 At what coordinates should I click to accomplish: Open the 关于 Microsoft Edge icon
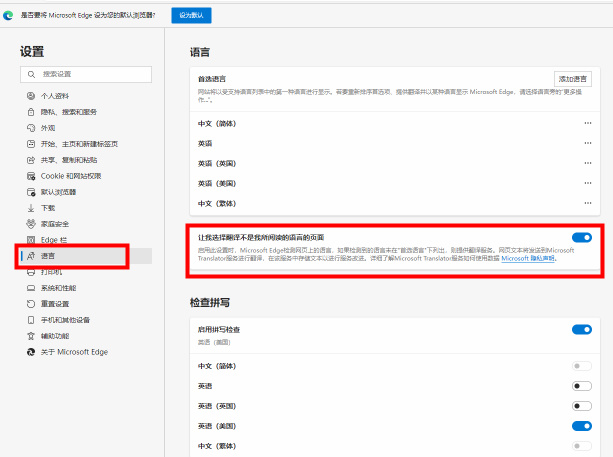click(31, 352)
